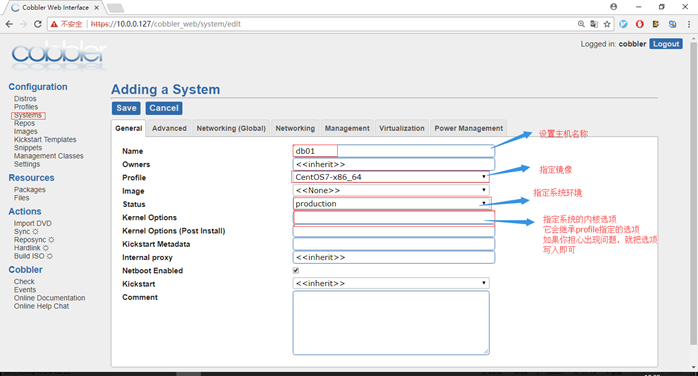Screen dimensions: 698x376
Task: Open the Kickstart dropdown showing <<inherit>>
Action: 391,283
